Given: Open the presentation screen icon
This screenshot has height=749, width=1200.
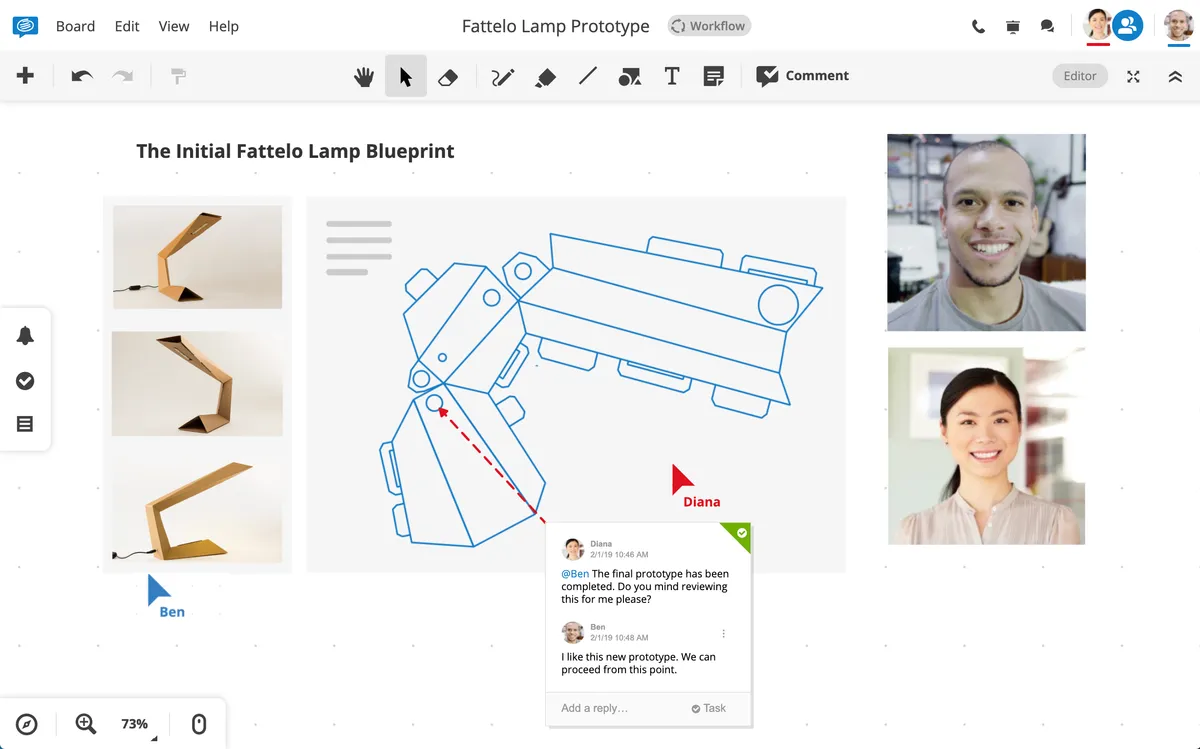Looking at the screenshot, I should click(1013, 26).
